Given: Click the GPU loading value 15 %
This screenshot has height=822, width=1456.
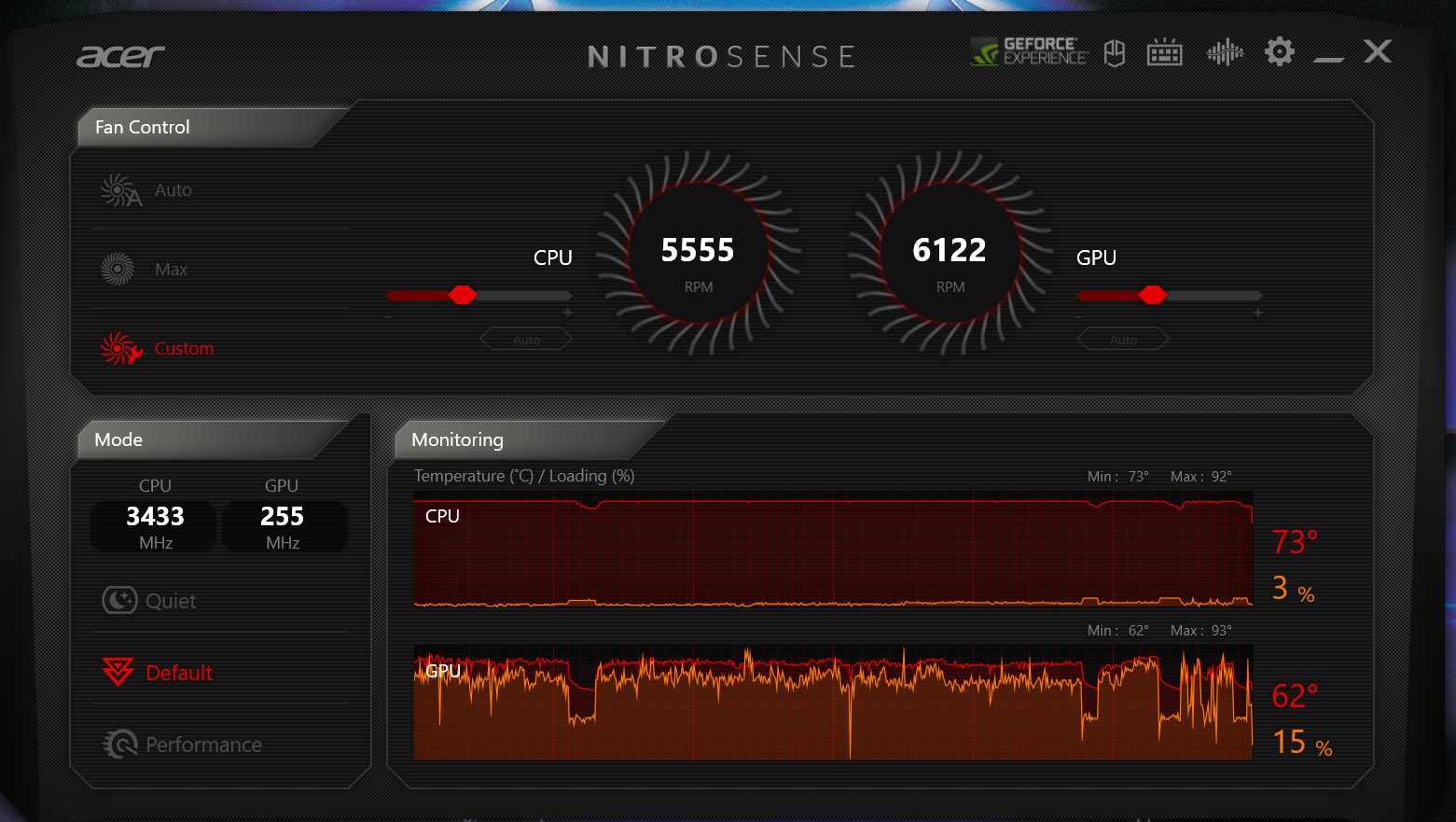Looking at the screenshot, I should pyautogui.click(x=1303, y=743).
